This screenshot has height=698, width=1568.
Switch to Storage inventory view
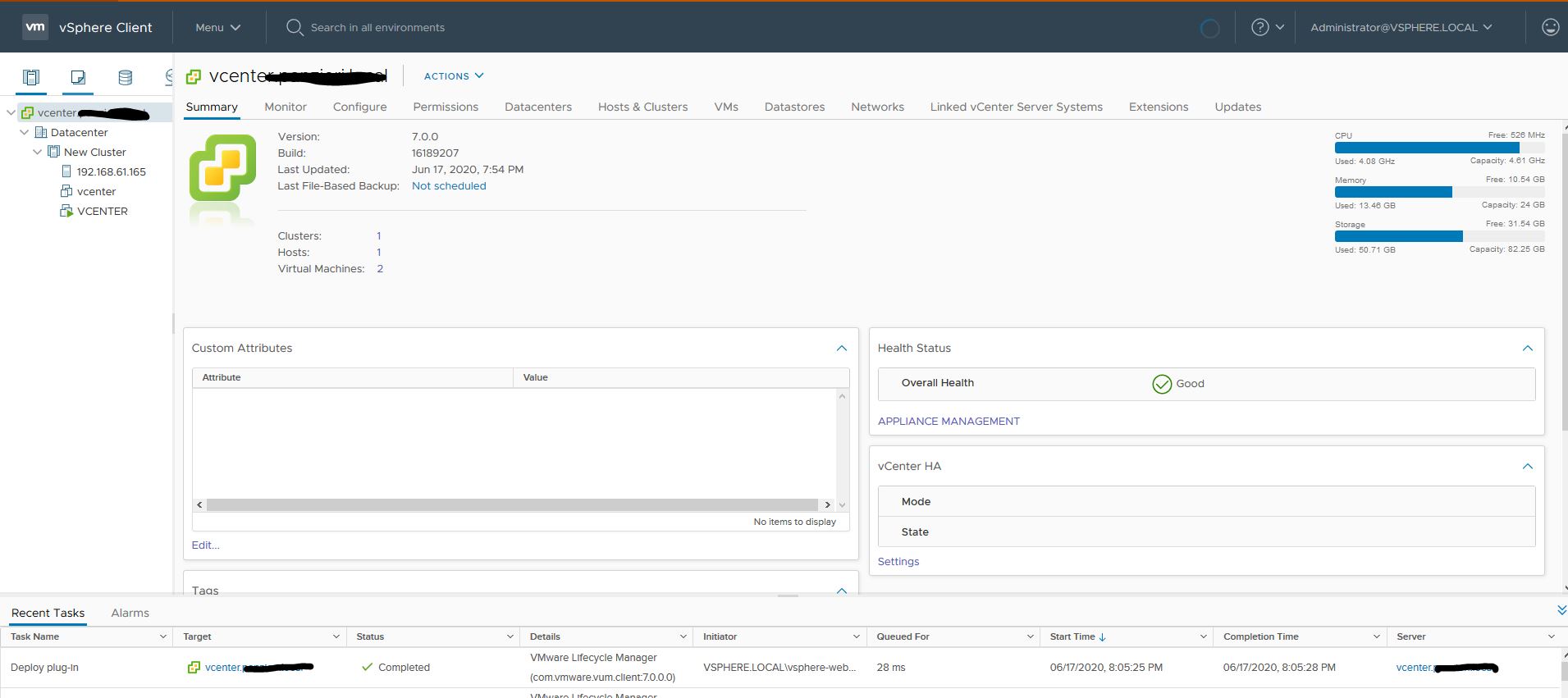(125, 77)
